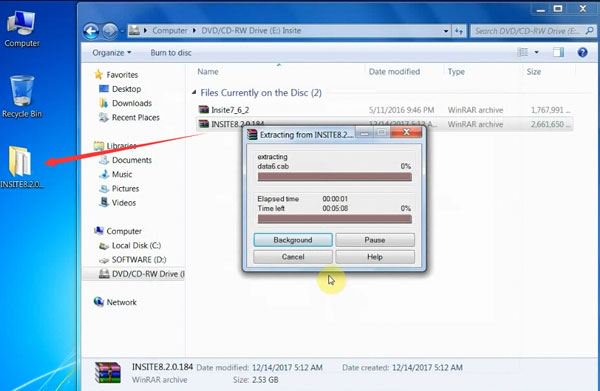This screenshot has height=391, width=600.
Task: Sort by Date modified column
Action: (394, 72)
